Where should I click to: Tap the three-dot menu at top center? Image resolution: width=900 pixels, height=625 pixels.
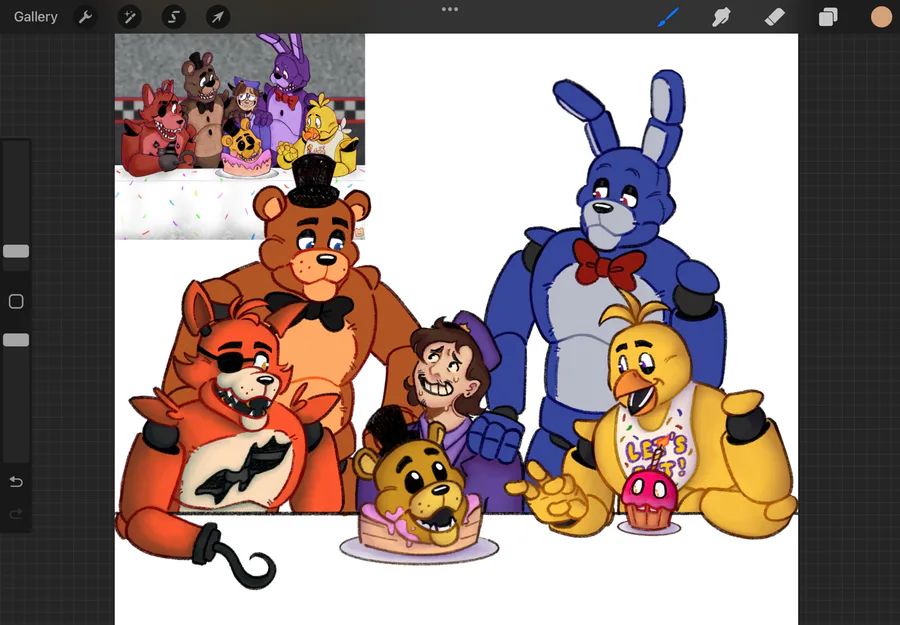click(x=450, y=9)
